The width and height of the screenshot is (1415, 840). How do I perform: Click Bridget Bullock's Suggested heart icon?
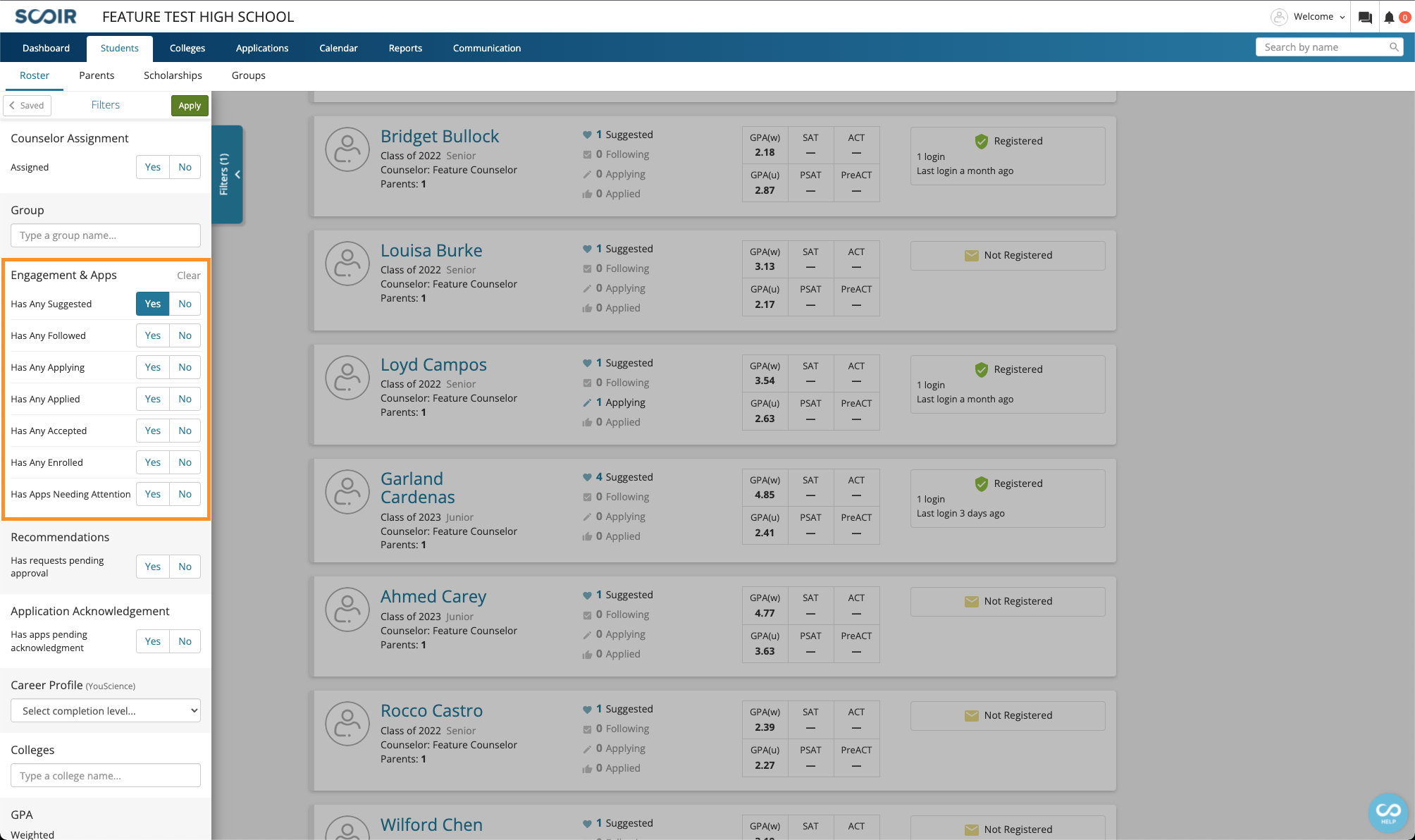[587, 135]
